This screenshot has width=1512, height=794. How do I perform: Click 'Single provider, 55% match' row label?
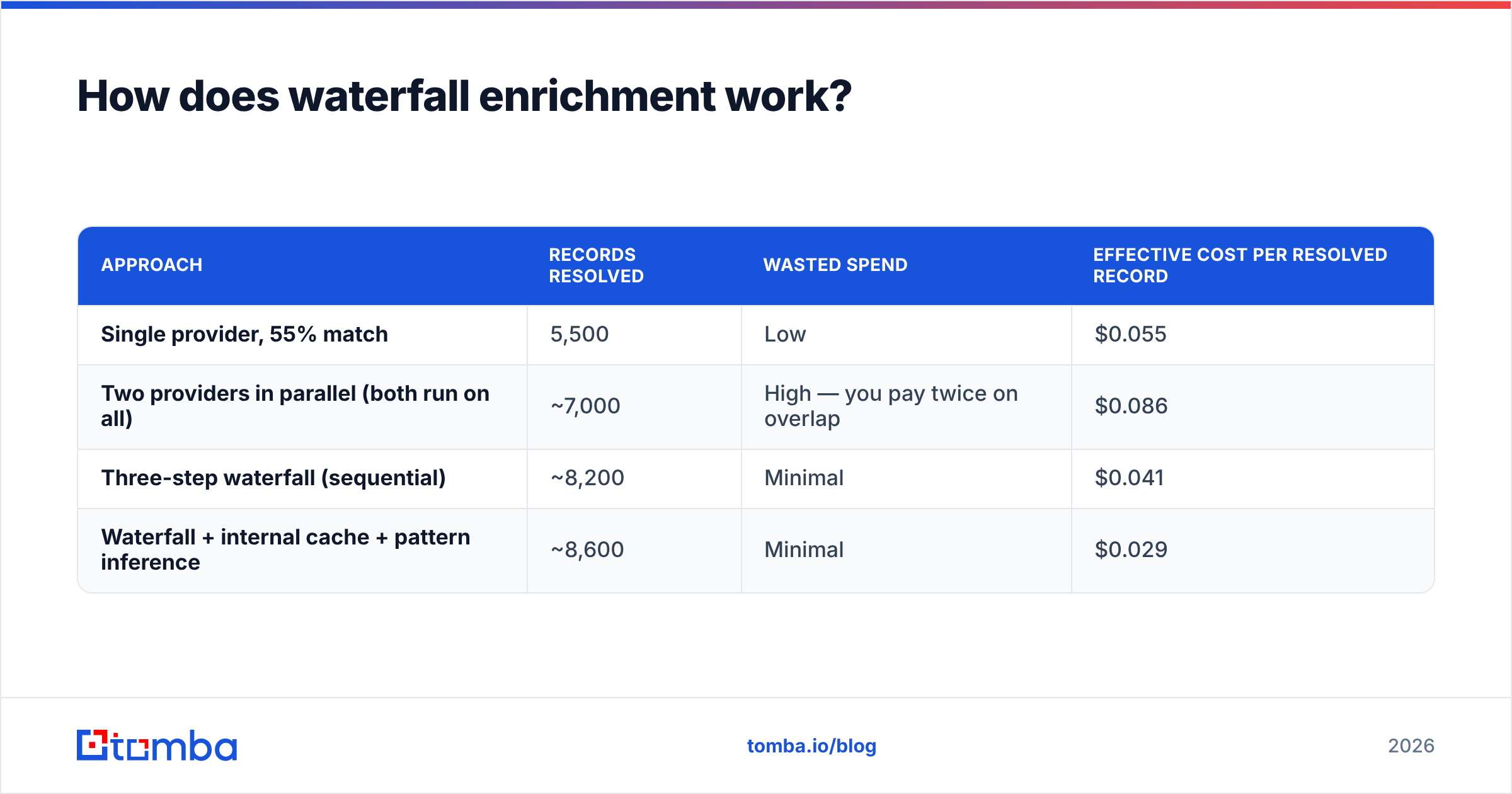(244, 334)
